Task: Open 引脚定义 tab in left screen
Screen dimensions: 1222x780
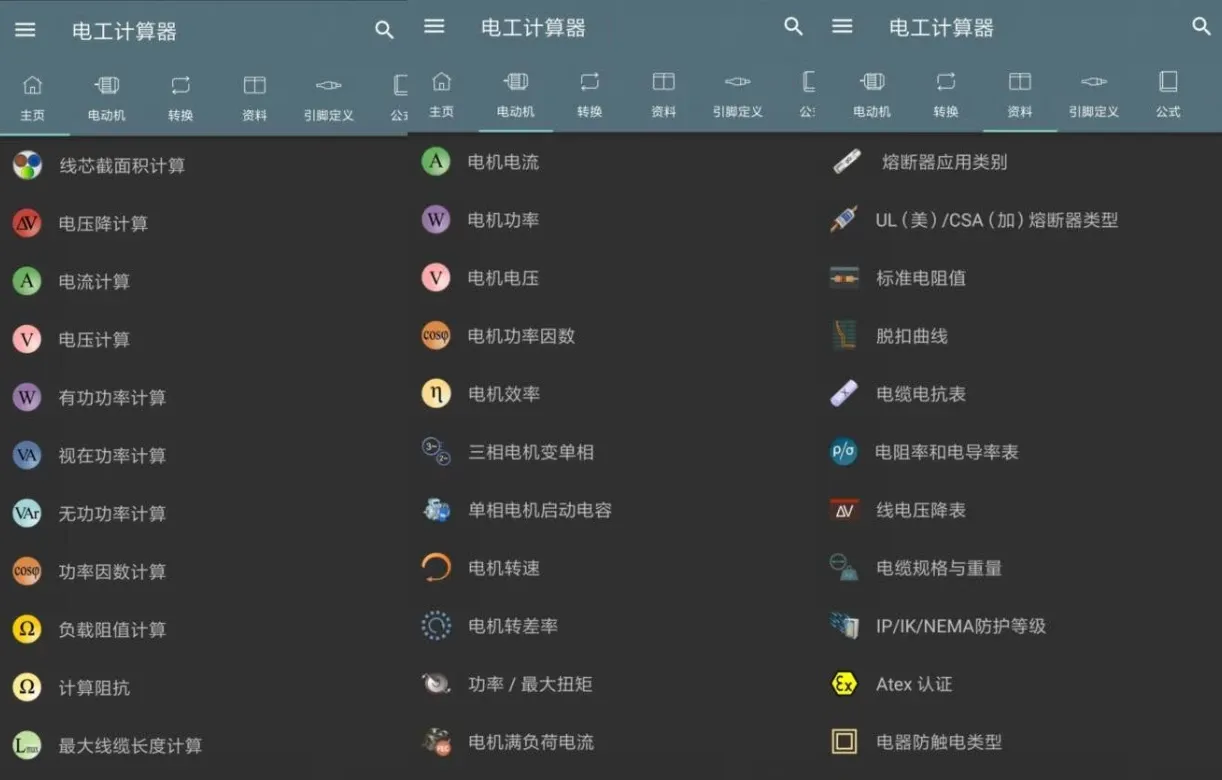Action: (329, 98)
